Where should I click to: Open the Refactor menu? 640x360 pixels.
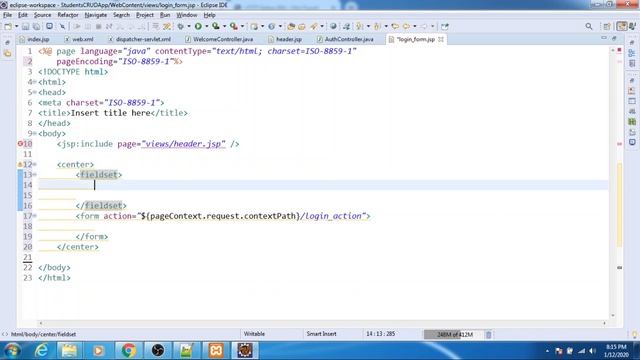(x=68, y=15)
